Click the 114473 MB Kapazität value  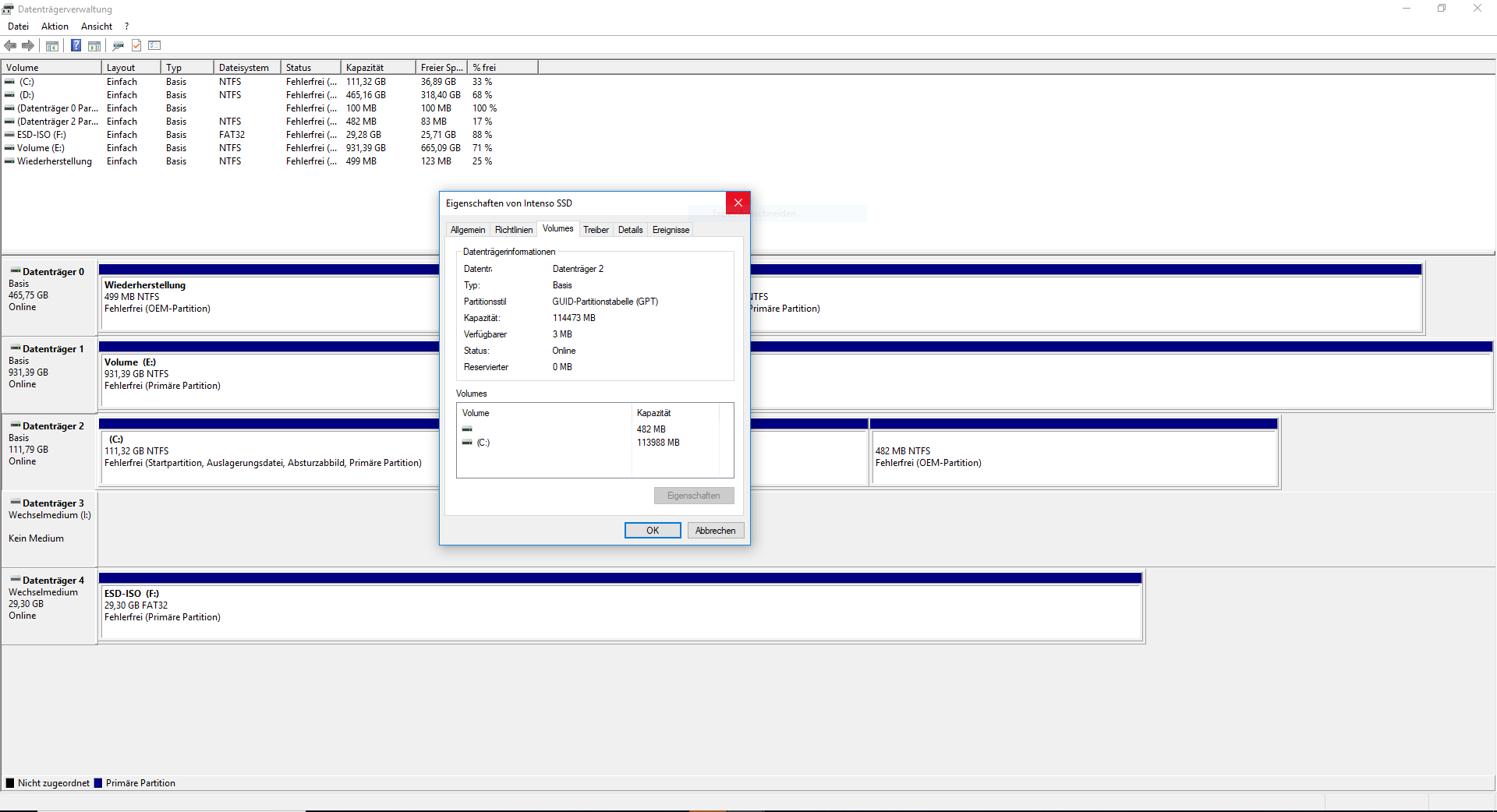(x=574, y=318)
